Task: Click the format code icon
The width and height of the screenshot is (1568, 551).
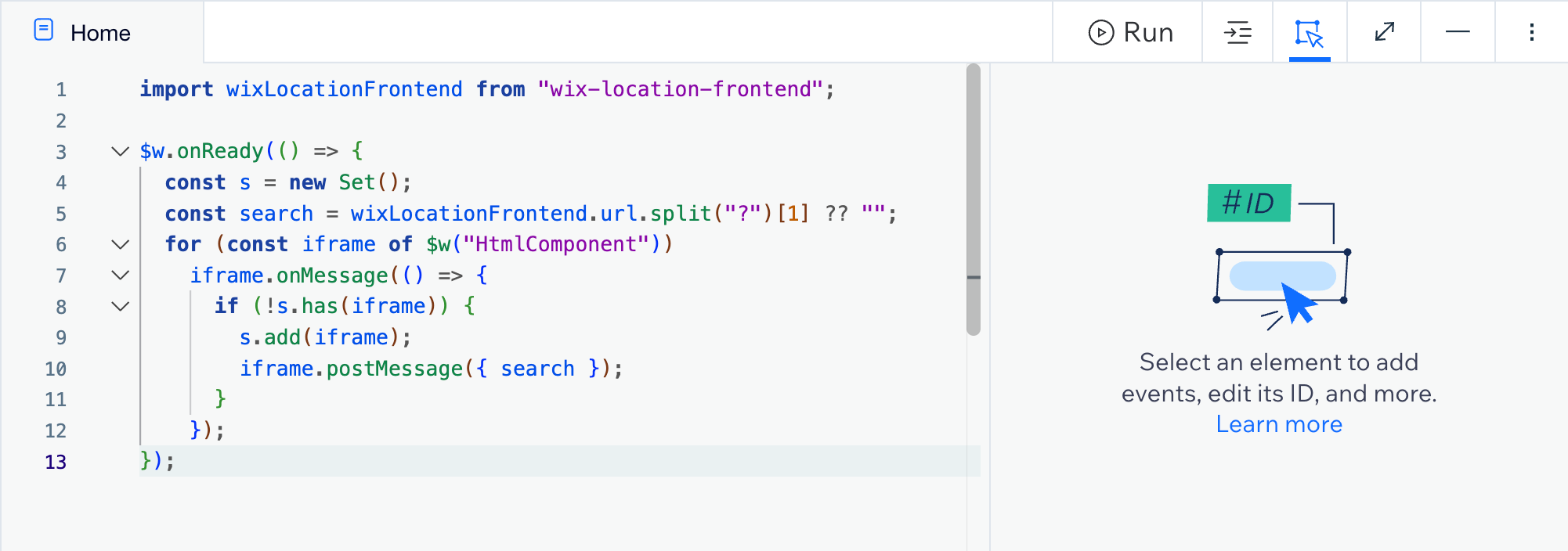Action: pyautogui.click(x=1237, y=32)
